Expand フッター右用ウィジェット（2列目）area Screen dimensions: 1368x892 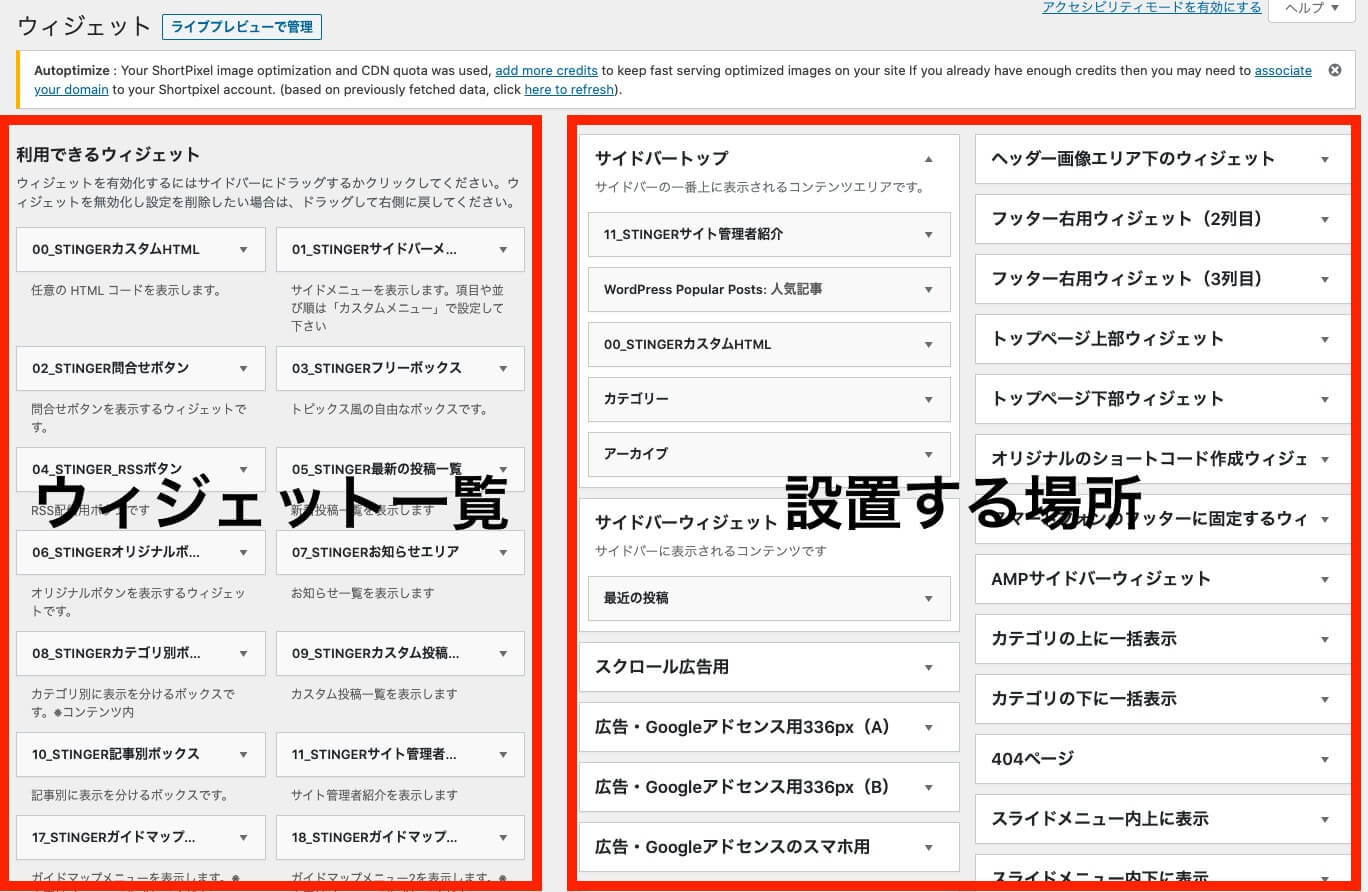[x=1324, y=219]
